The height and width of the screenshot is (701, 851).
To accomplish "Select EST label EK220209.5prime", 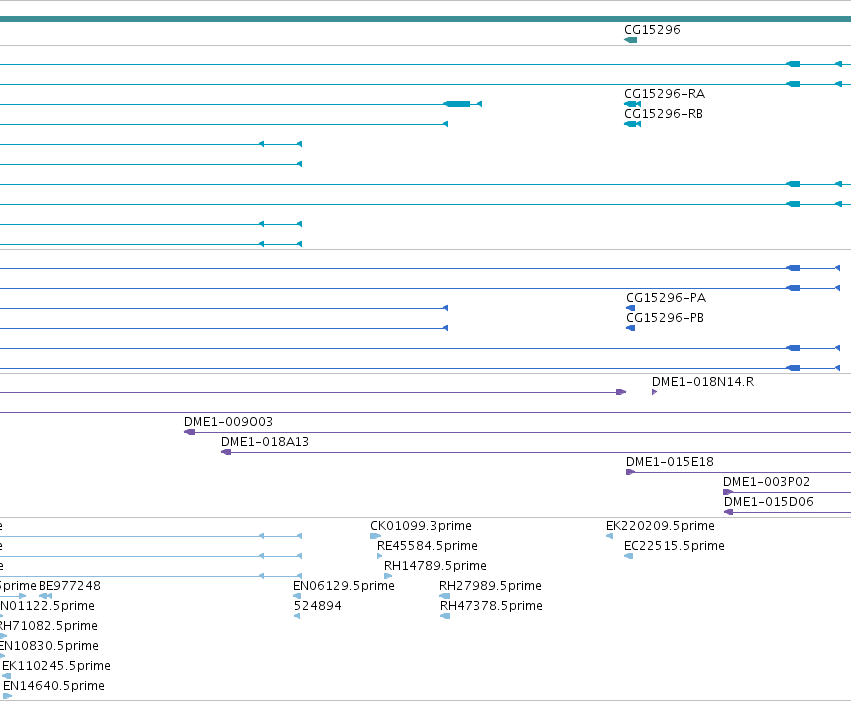I will pos(660,526).
